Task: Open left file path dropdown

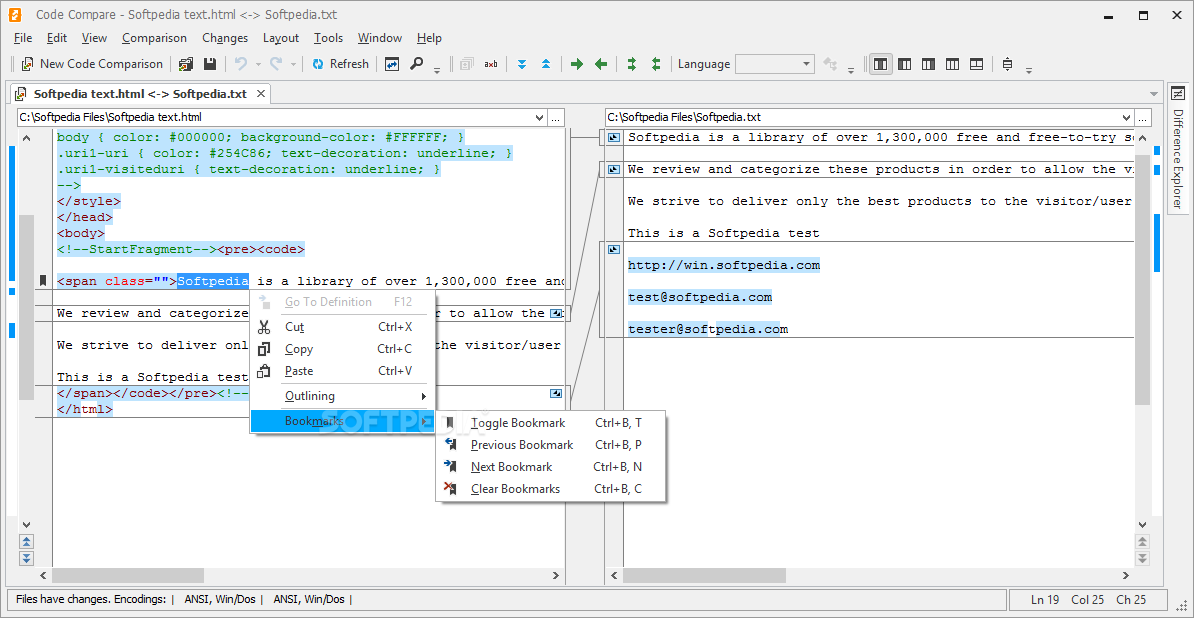Action: point(540,117)
